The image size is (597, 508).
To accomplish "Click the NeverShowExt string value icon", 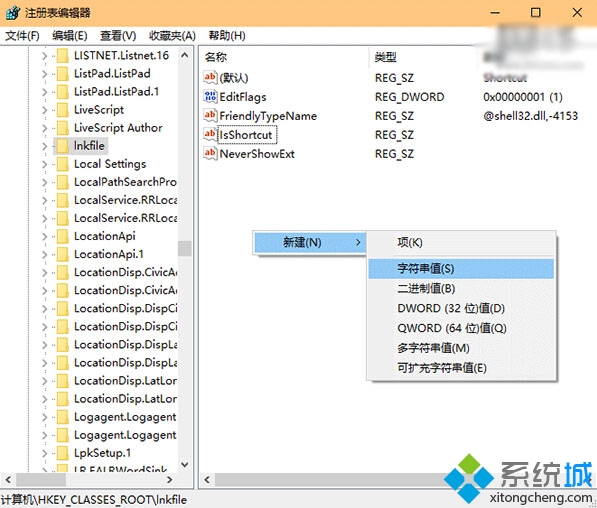I will (x=210, y=154).
